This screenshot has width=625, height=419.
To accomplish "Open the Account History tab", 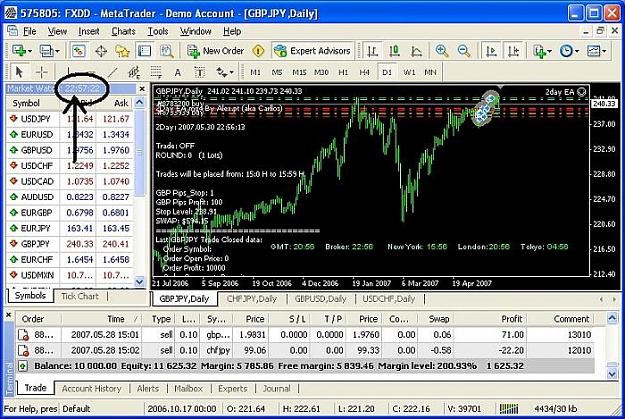I will [91, 389].
